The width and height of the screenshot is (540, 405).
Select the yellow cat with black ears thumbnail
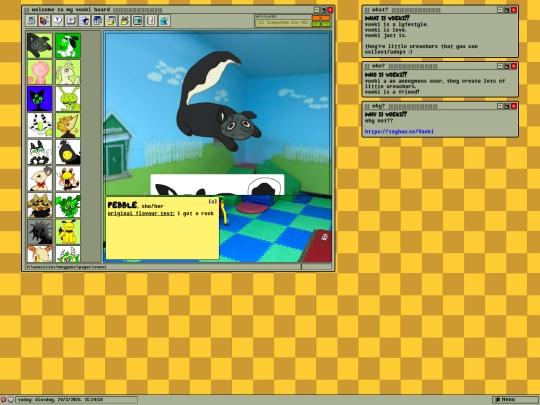tap(68, 232)
